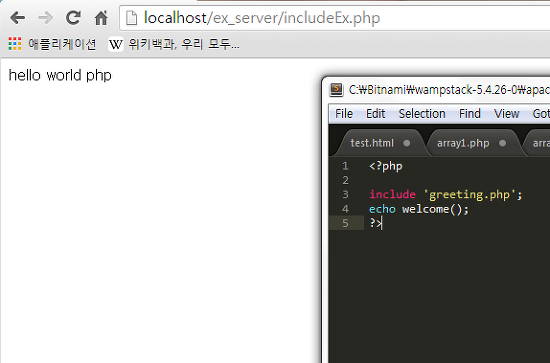Open the Edit menu in Sublime Text

click(376, 114)
